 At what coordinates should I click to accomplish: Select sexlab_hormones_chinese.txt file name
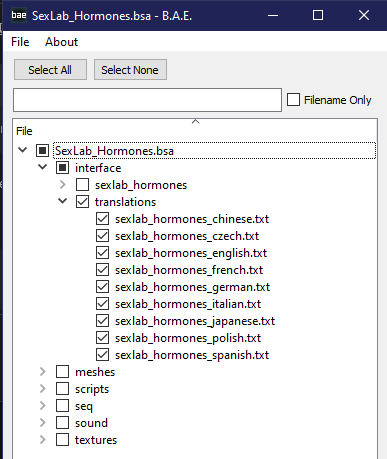[192, 219]
